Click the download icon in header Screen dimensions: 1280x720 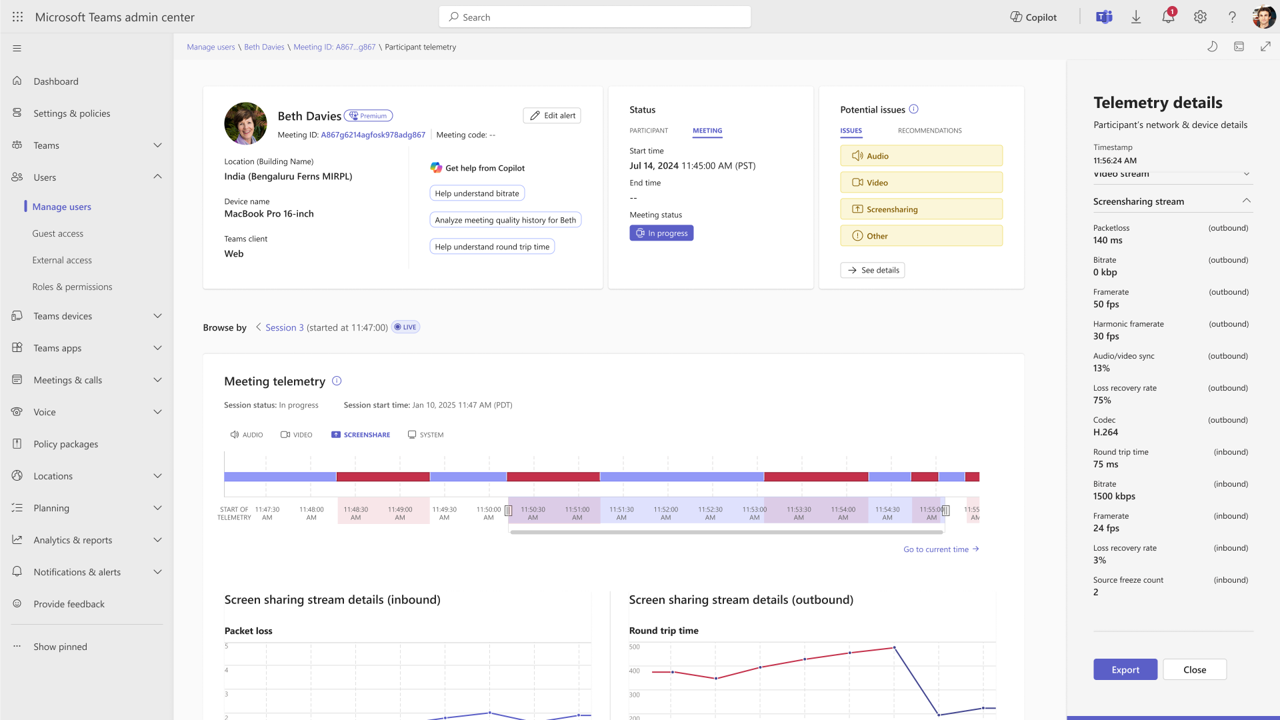[1136, 17]
